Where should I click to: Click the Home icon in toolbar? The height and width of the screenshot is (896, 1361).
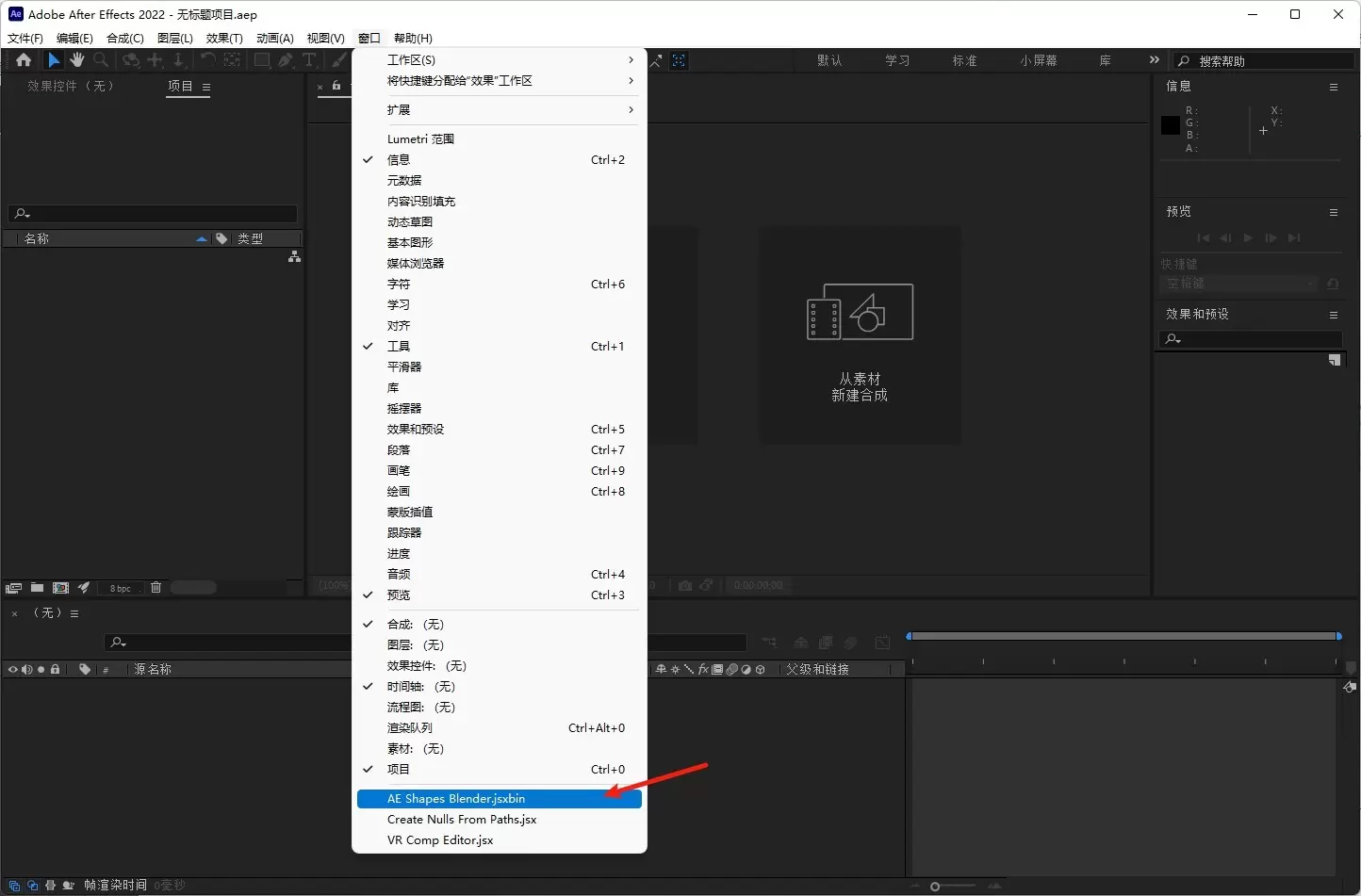point(24,60)
